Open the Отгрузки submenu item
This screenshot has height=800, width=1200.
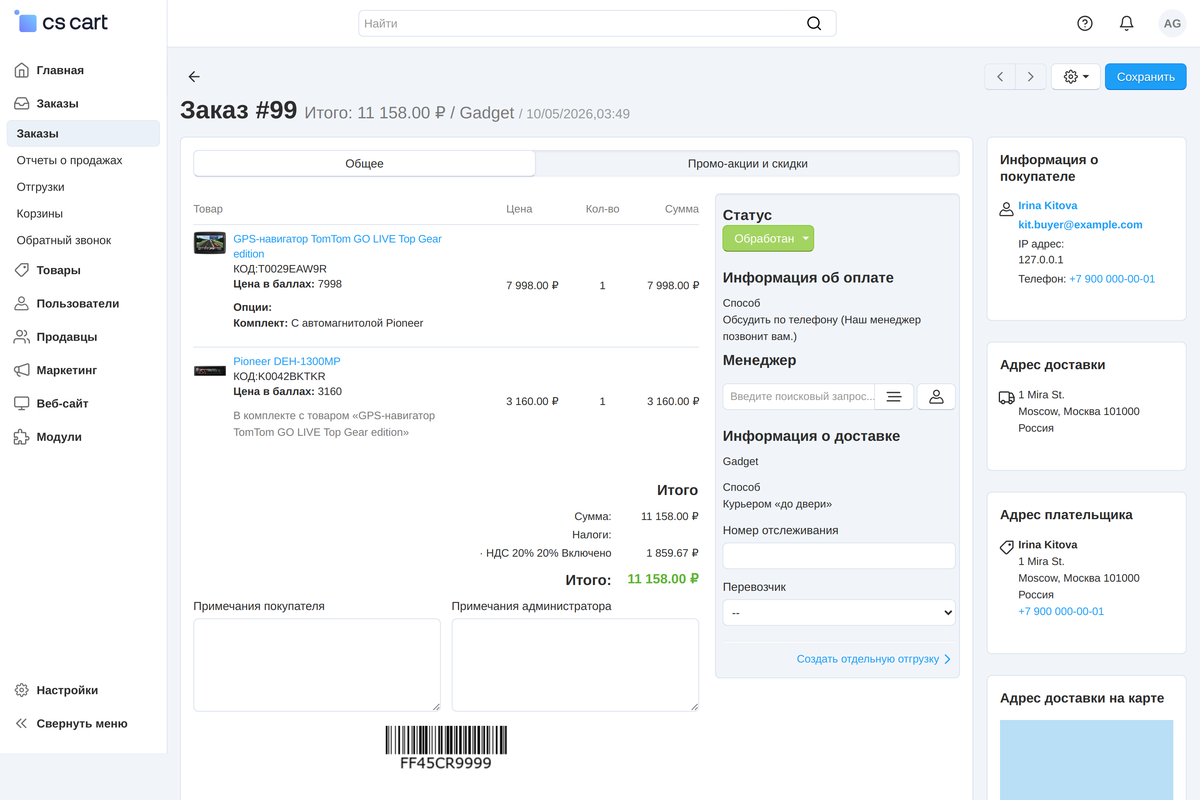point(41,187)
